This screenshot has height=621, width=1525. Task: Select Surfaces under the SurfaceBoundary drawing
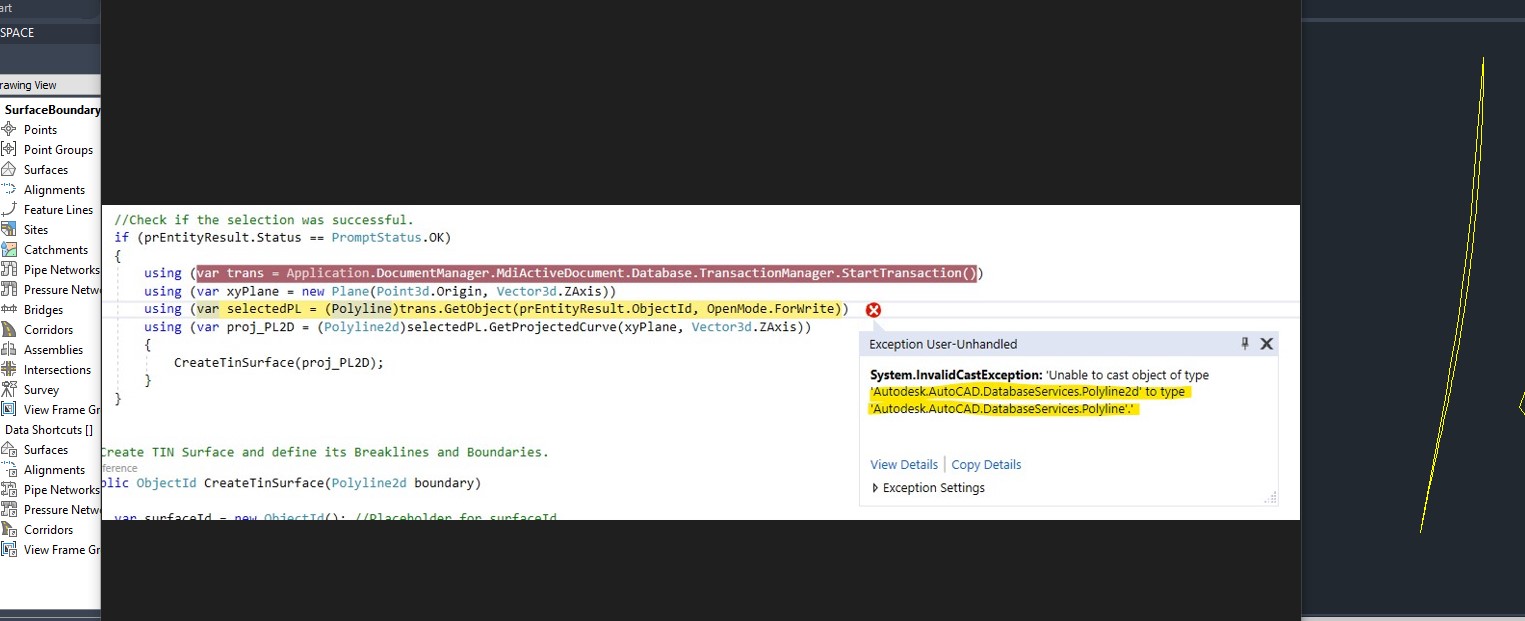[46, 169]
